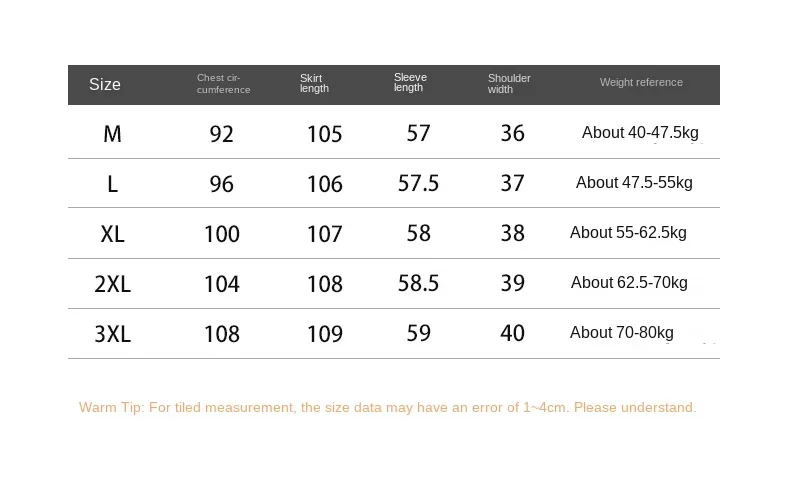Select the 2XL size row label

click(x=112, y=284)
